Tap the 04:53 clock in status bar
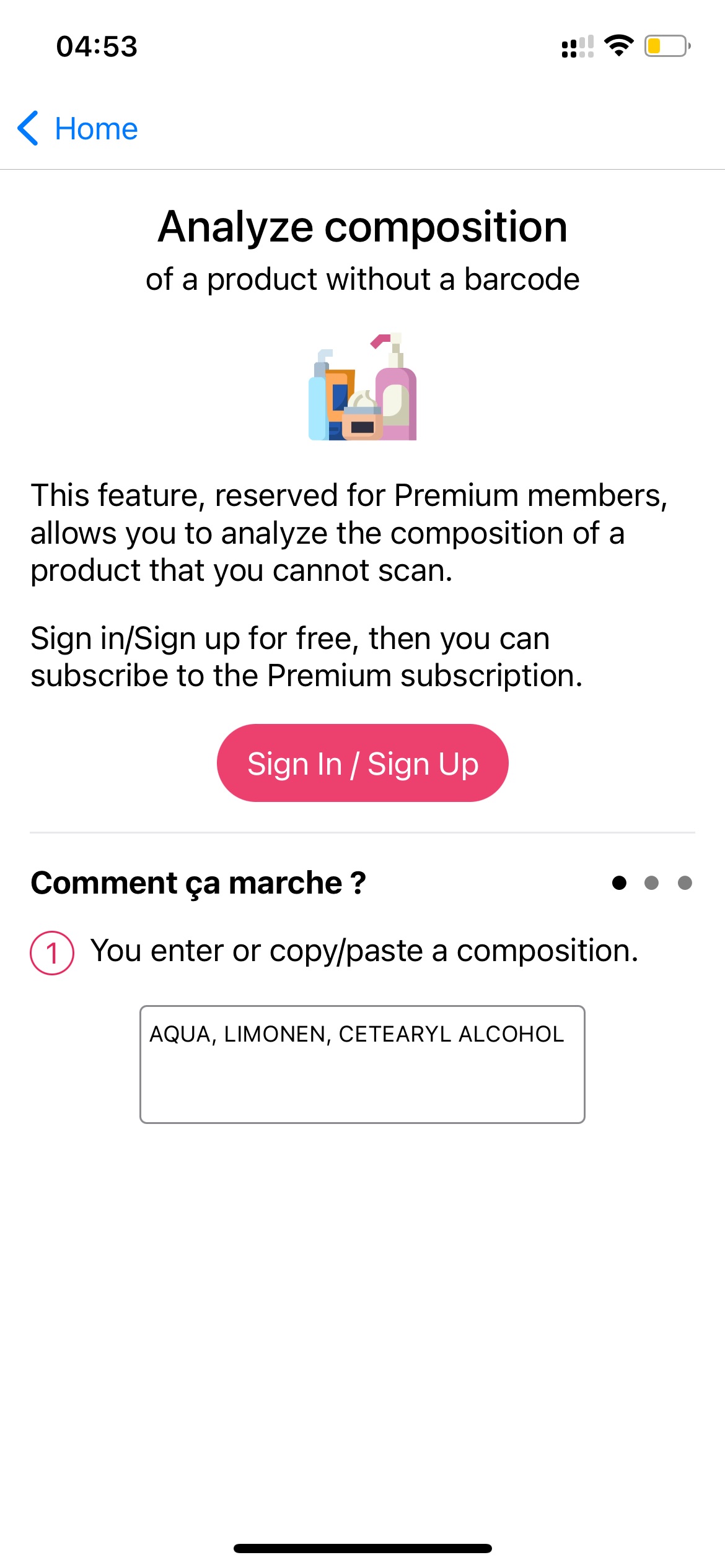Screen dimensions: 725x1568 [97, 46]
